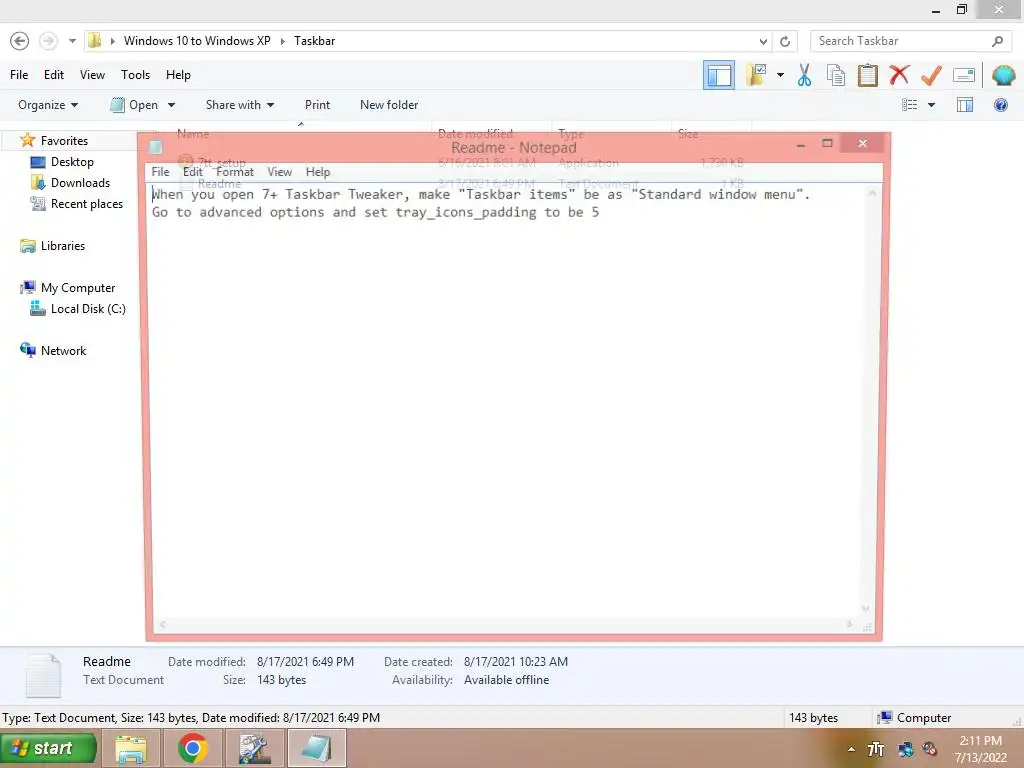Select Recent places in navigation pane
The width and height of the screenshot is (1024, 768).
point(87,204)
